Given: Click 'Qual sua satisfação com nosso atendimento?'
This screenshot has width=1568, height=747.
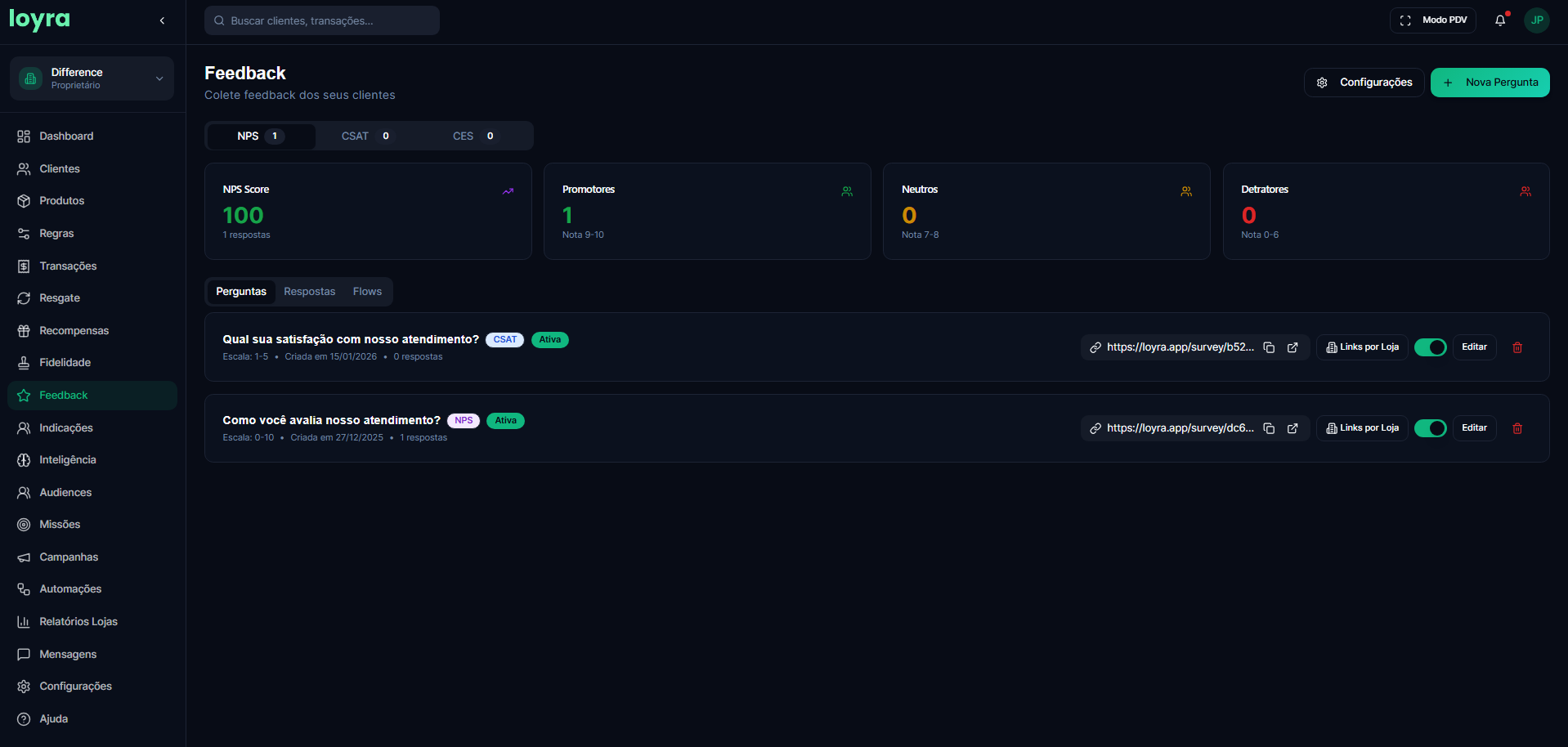Looking at the screenshot, I should tap(351, 339).
